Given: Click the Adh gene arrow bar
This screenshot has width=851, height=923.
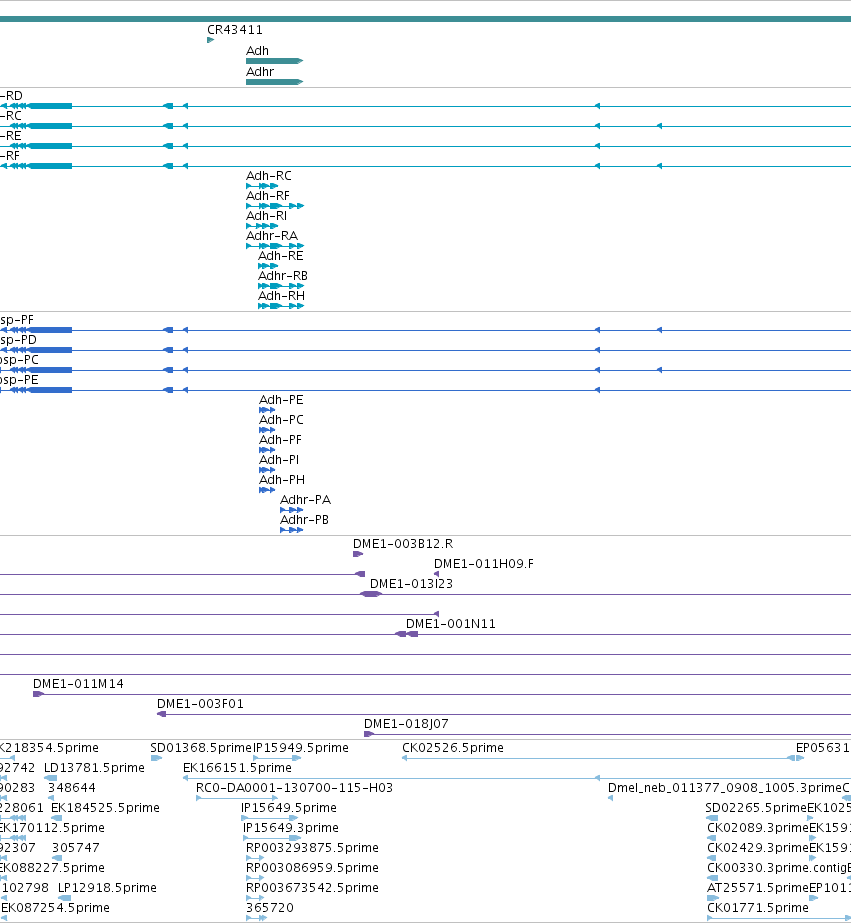Looking at the screenshot, I should click(x=274, y=61).
